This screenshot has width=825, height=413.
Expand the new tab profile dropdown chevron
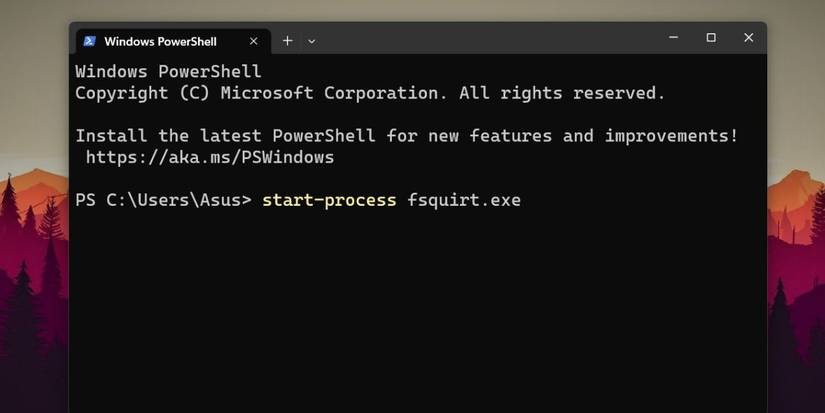point(311,41)
